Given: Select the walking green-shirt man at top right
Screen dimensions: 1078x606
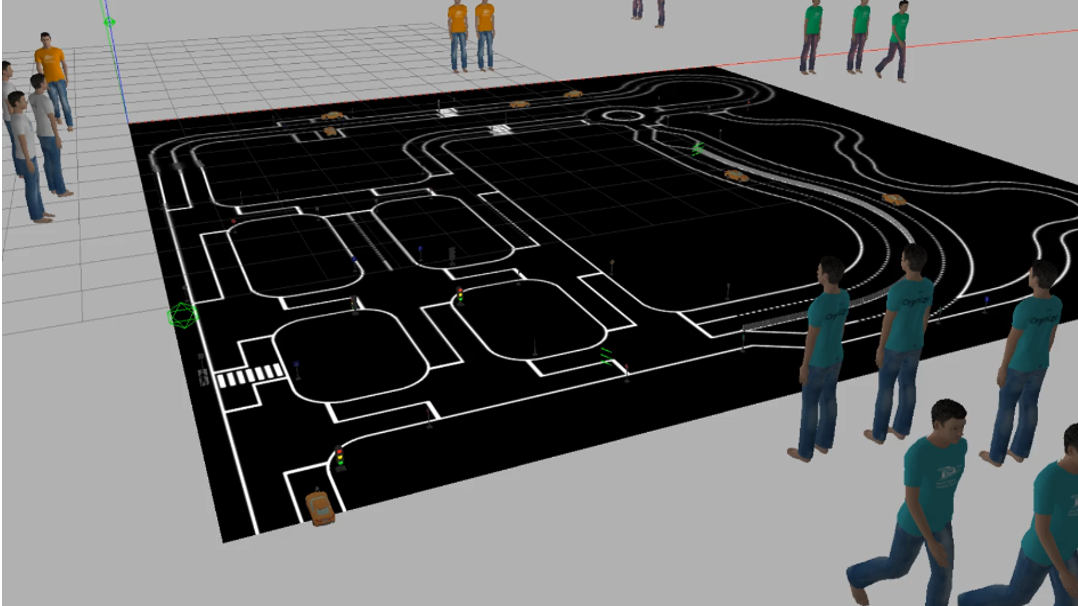Looking at the screenshot, I should pyautogui.click(x=894, y=41).
